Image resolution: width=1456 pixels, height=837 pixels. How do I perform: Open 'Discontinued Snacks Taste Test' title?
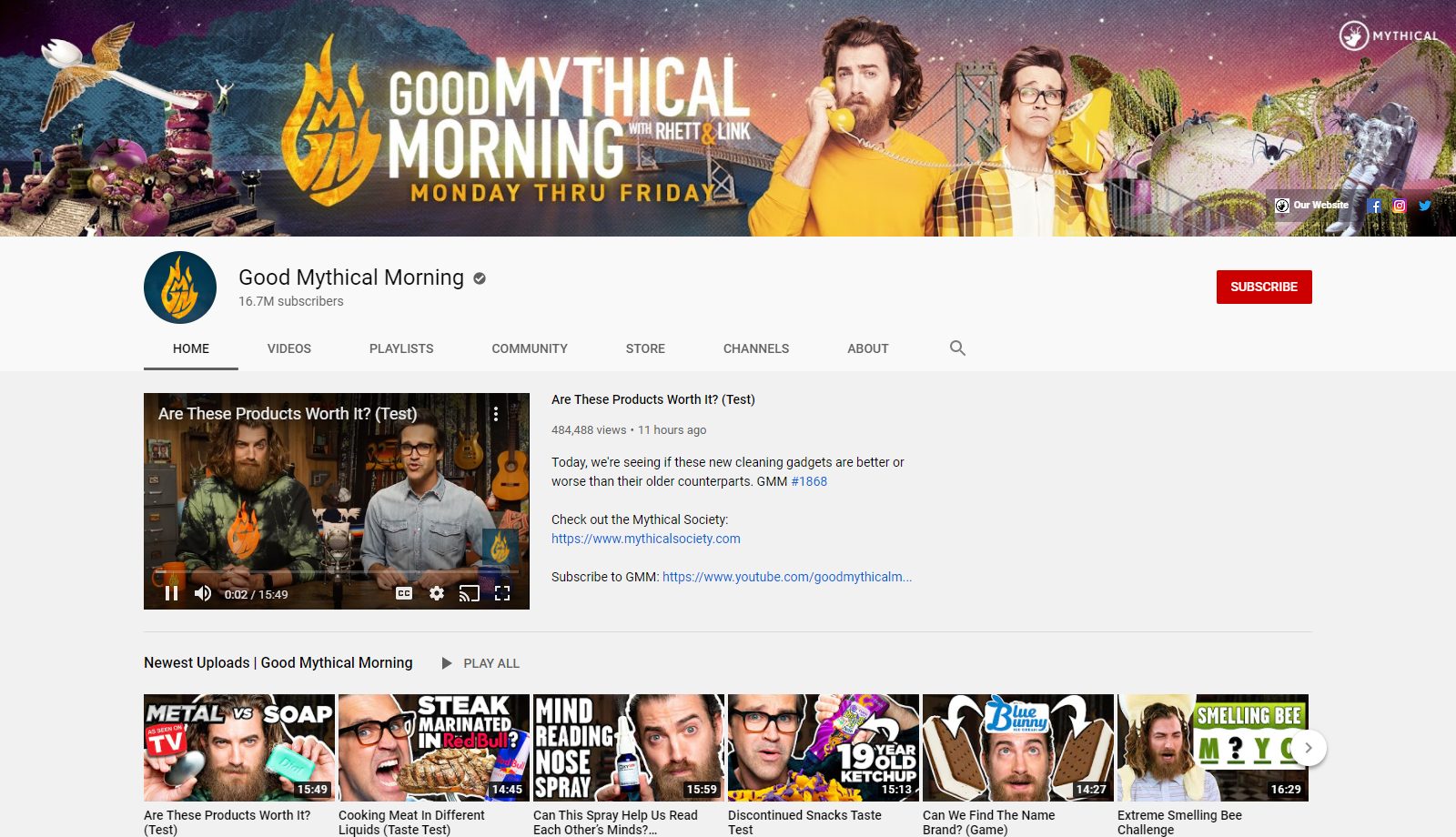(x=804, y=822)
